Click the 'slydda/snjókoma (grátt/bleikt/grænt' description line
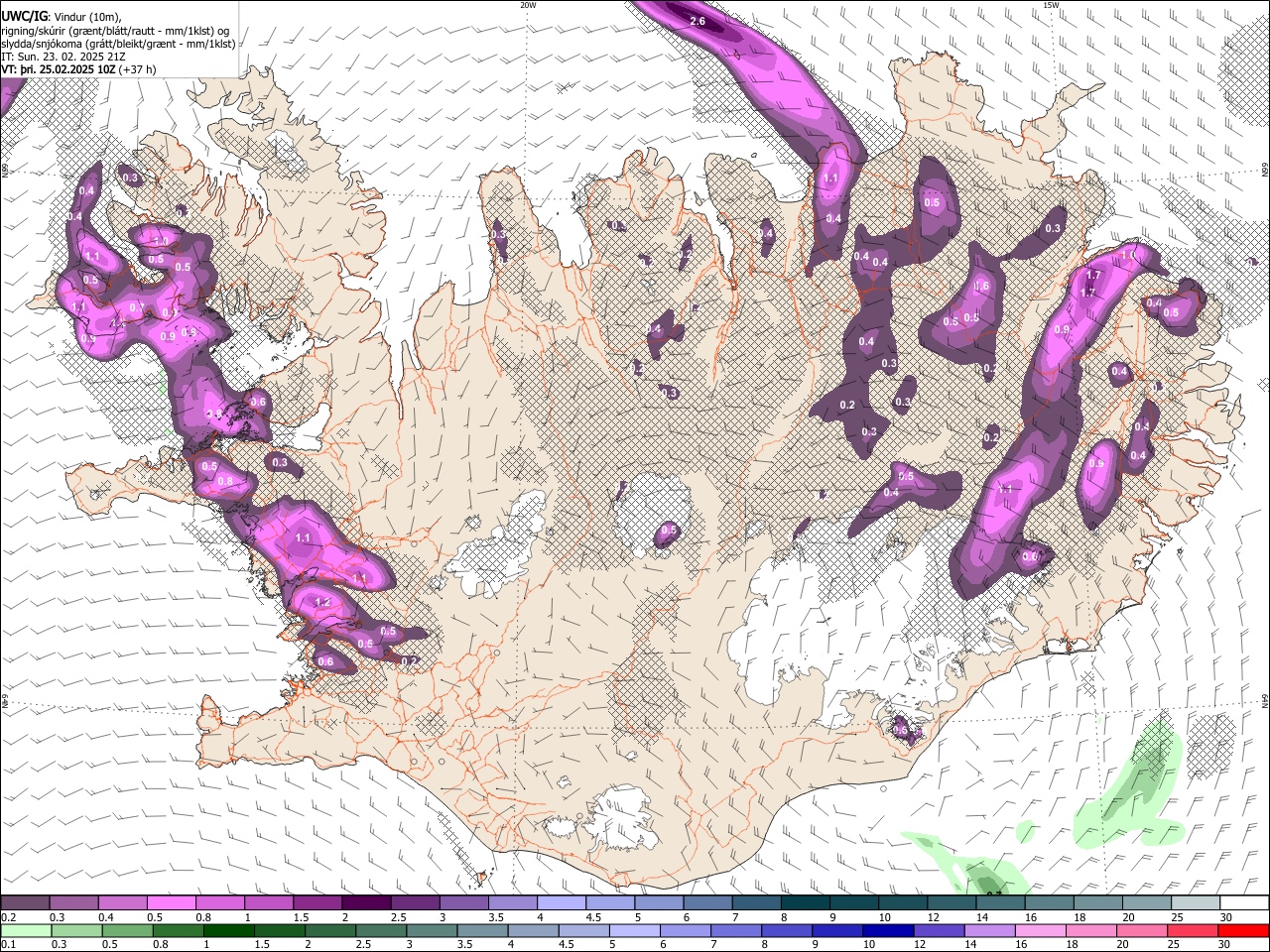 point(118,44)
